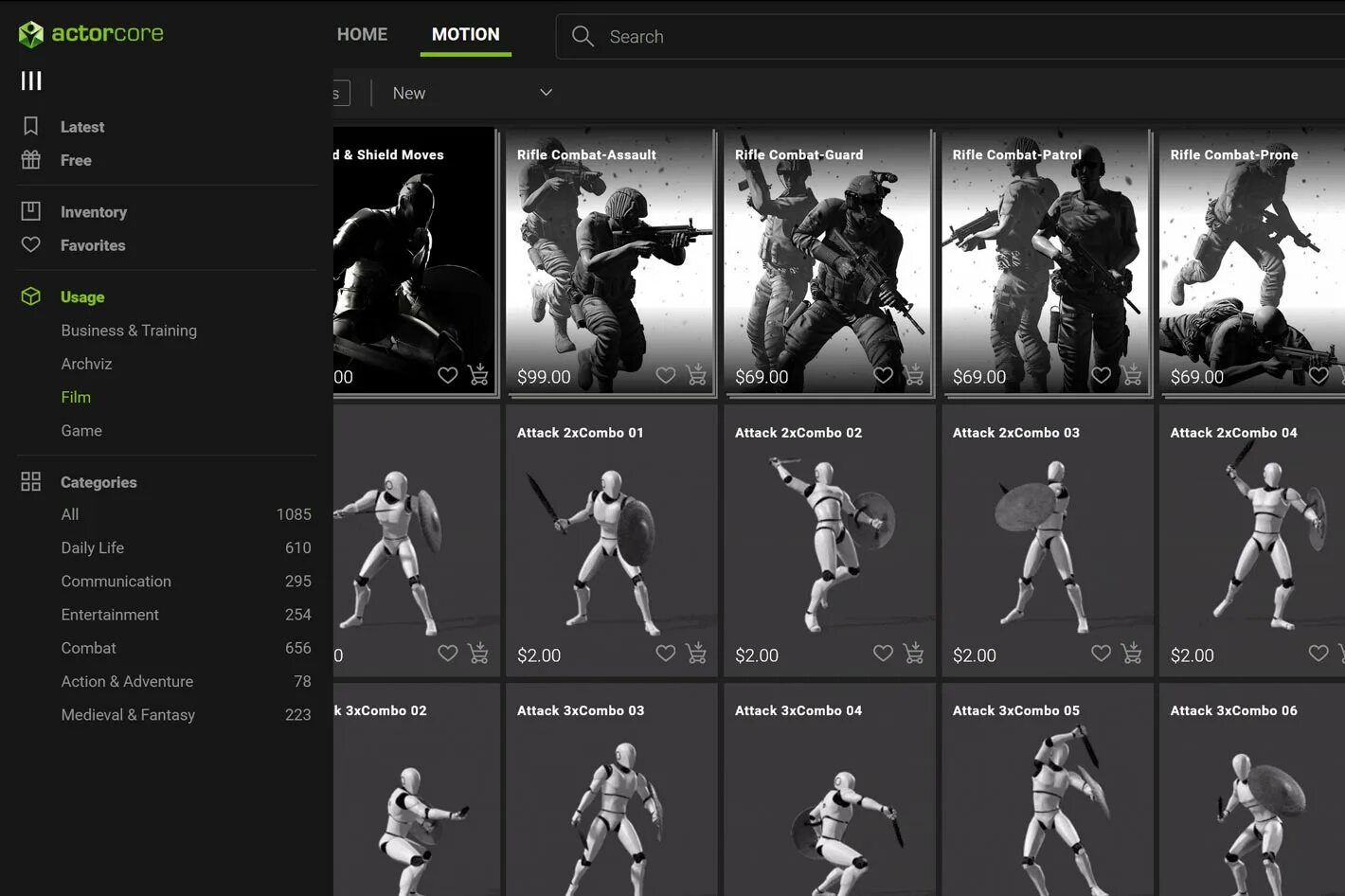Favorite the Rifle Combat-Assault pack

pos(666,375)
